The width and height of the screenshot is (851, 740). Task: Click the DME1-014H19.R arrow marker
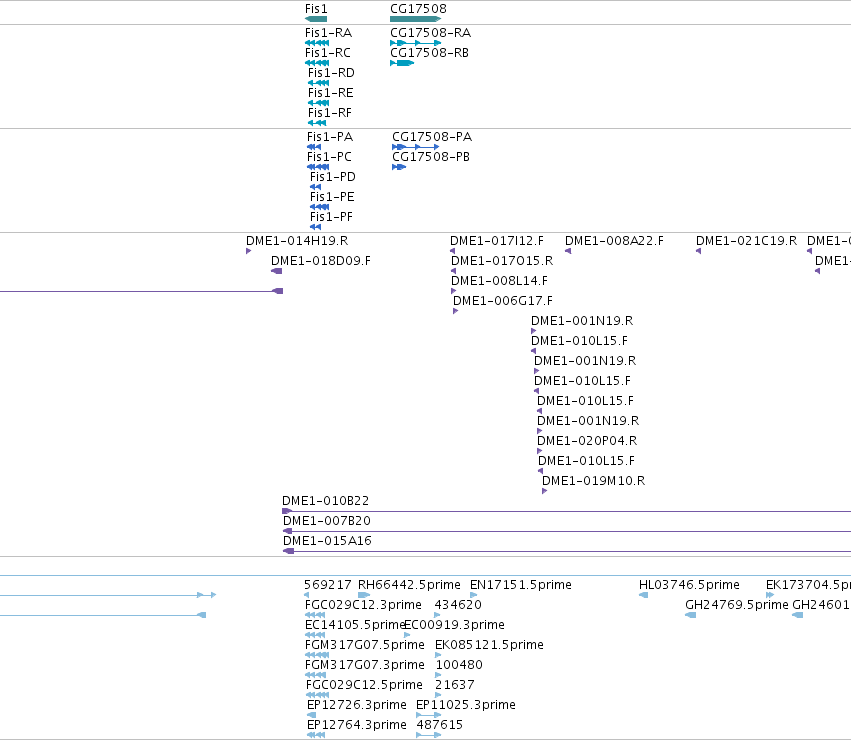(249, 251)
